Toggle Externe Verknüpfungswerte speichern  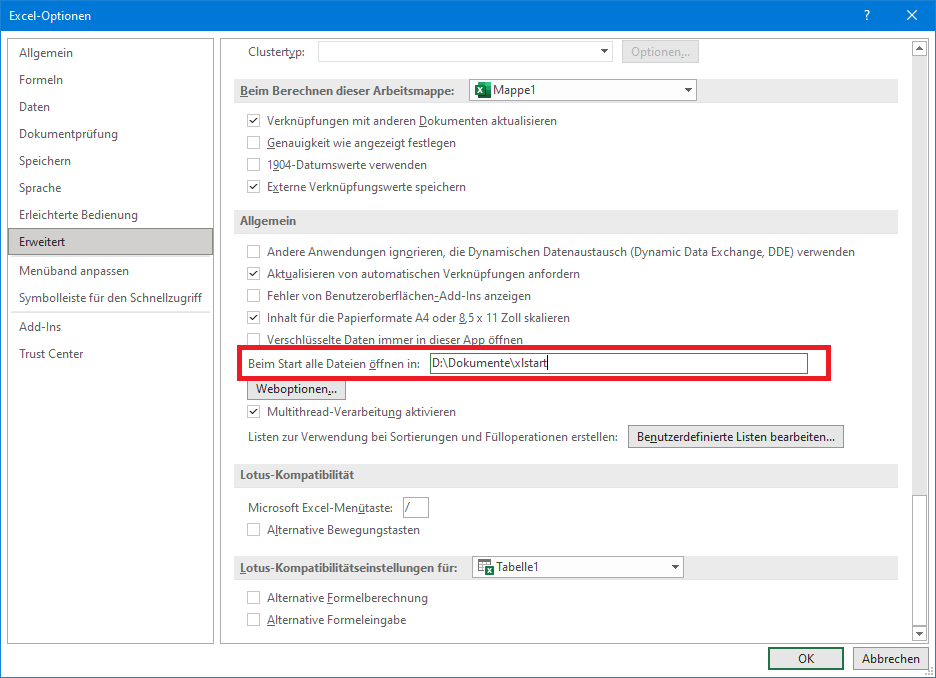pyautogui.click(x=254, y=187)
